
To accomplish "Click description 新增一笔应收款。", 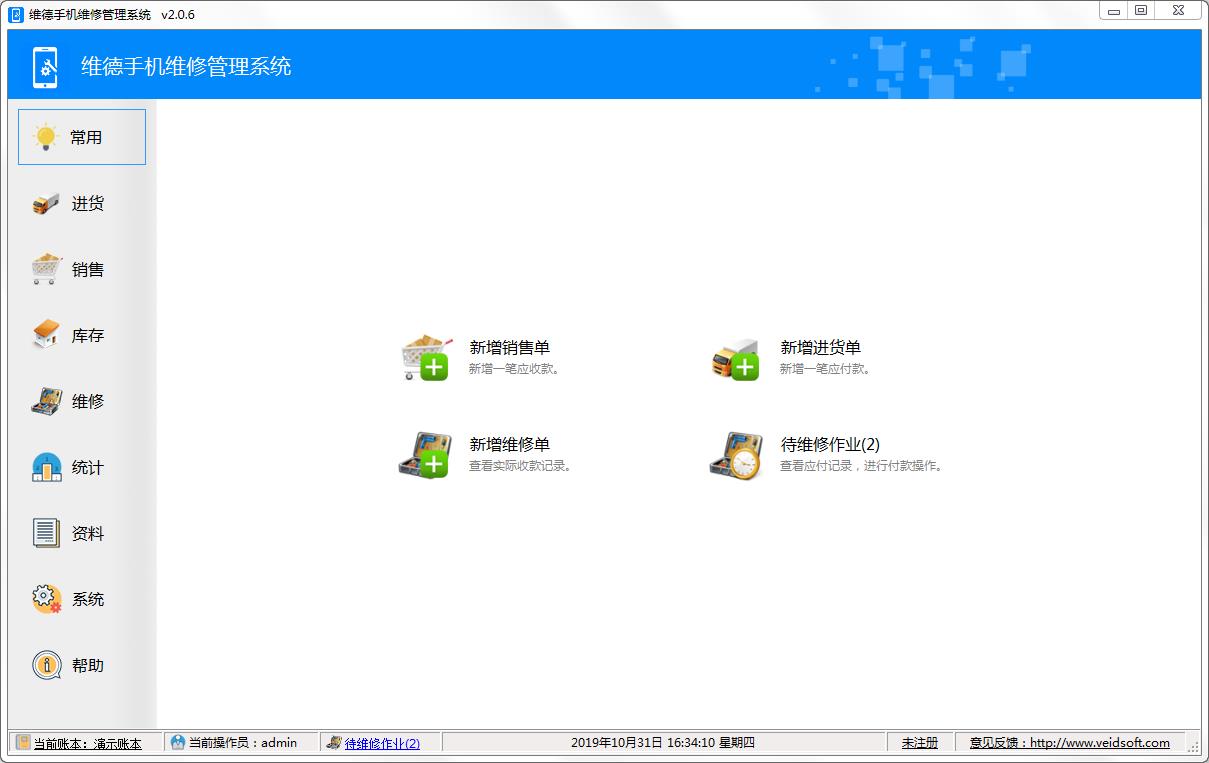I will pyautogui.click(x=515, y=369).
